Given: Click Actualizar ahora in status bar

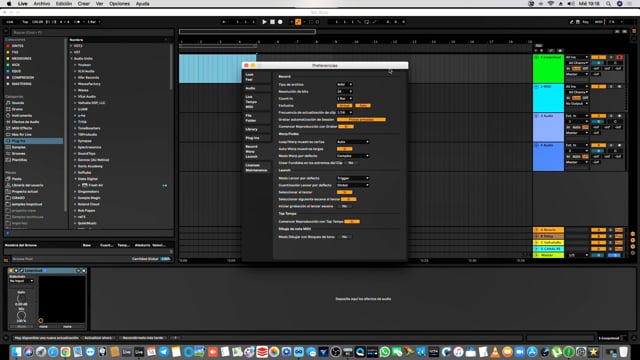Looking at the screenshot, I should pos(98,338).
